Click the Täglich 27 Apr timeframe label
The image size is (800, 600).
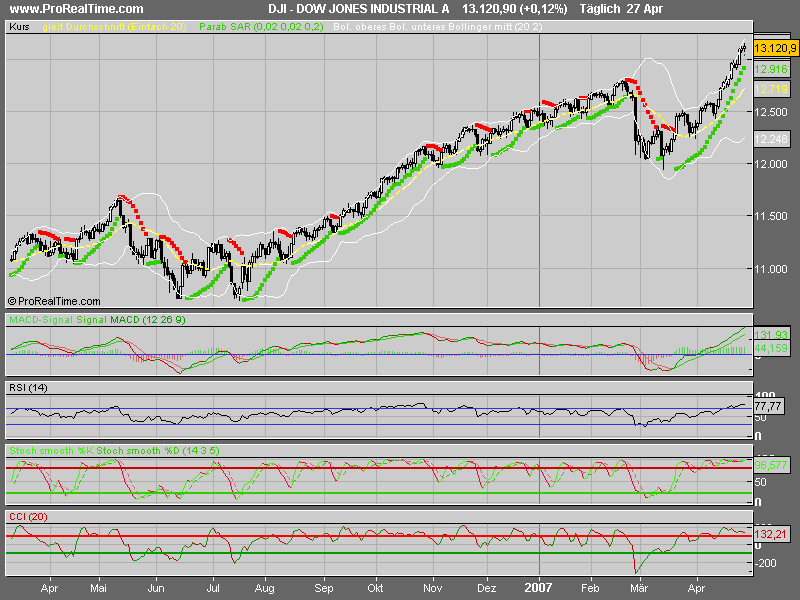coord(621,9)
